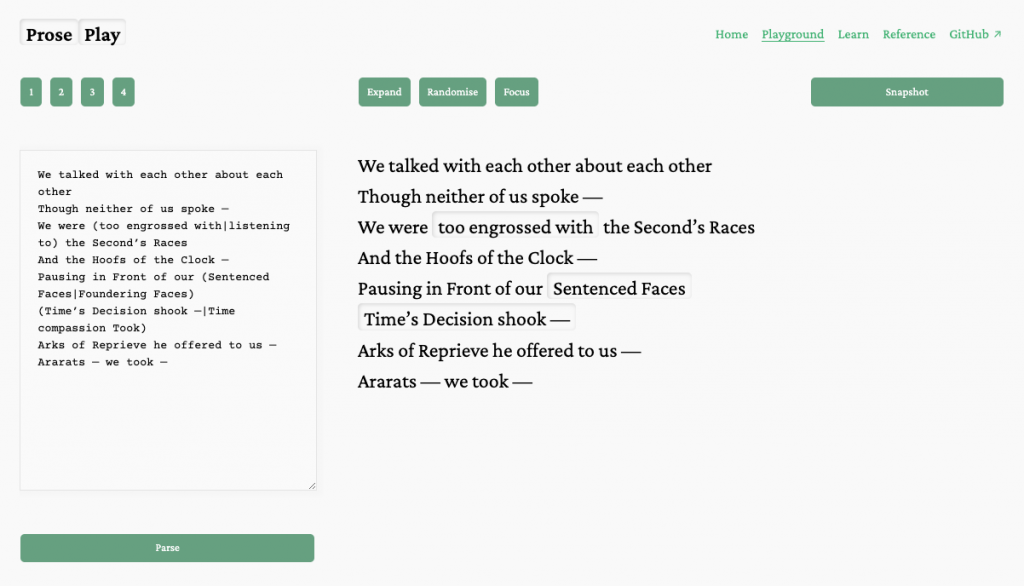
Task: Open the Home page link
Action: (731, 34)
